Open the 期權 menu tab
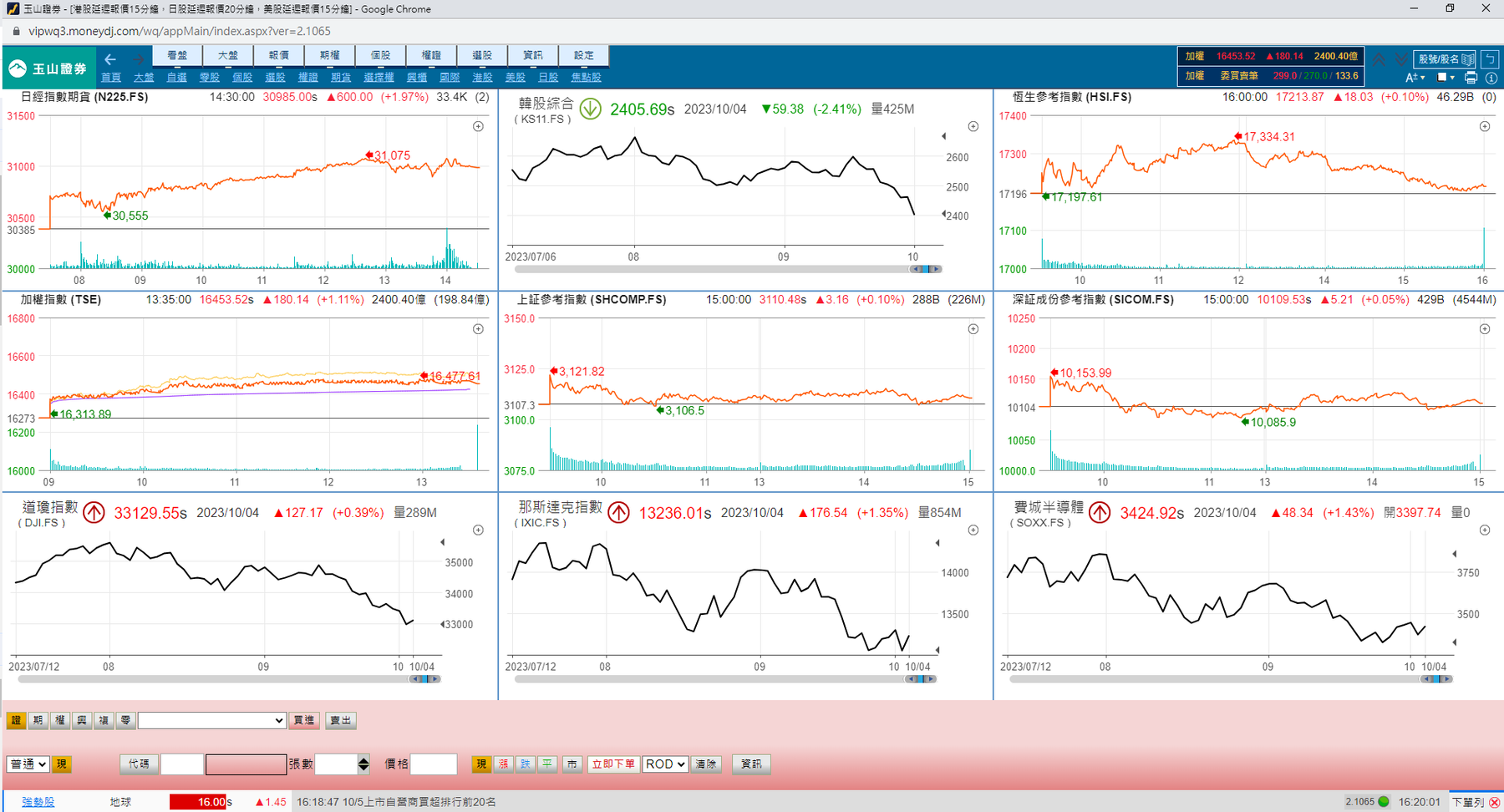 (x=329, y=55)
